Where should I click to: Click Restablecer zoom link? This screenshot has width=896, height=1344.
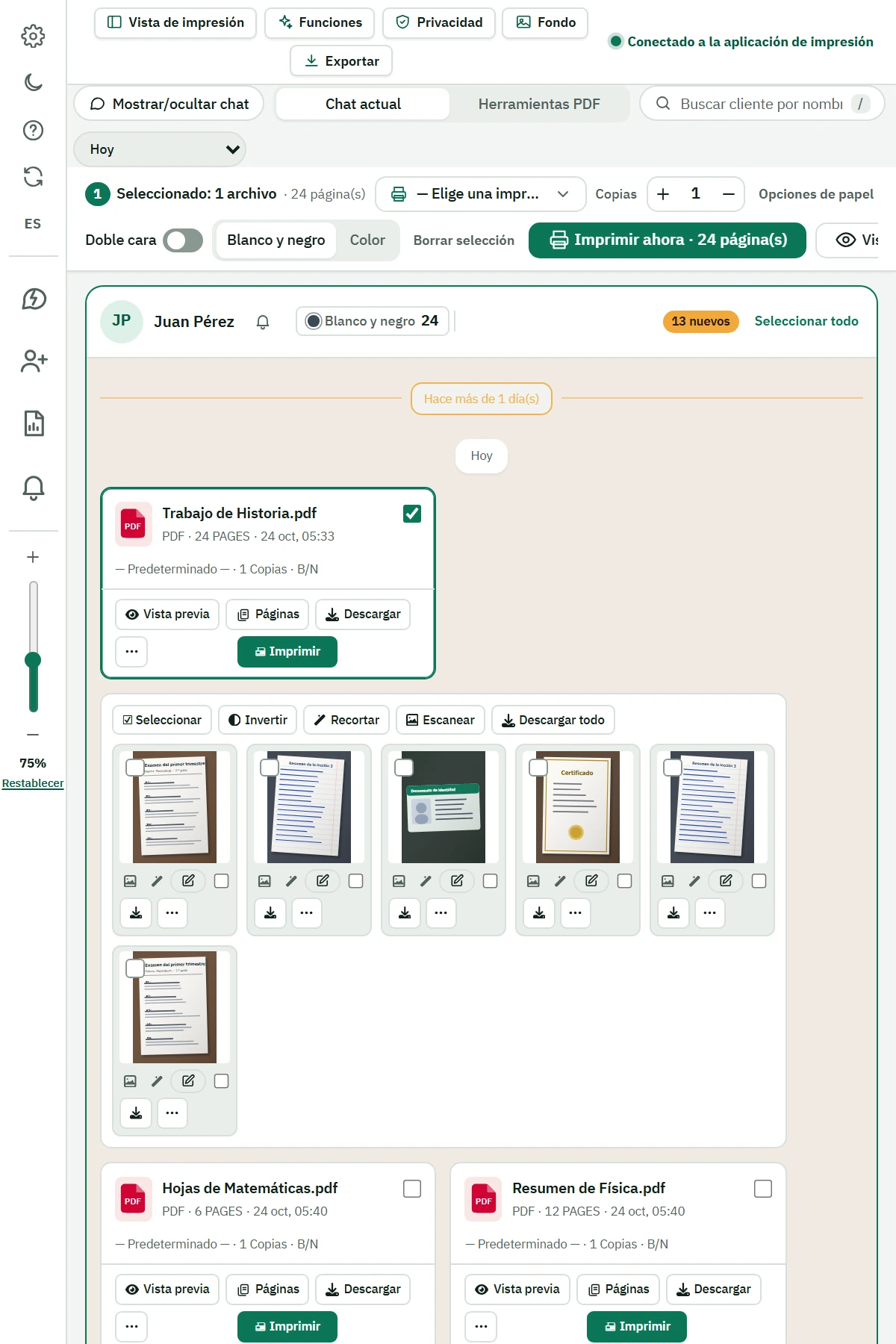(33, 783)
